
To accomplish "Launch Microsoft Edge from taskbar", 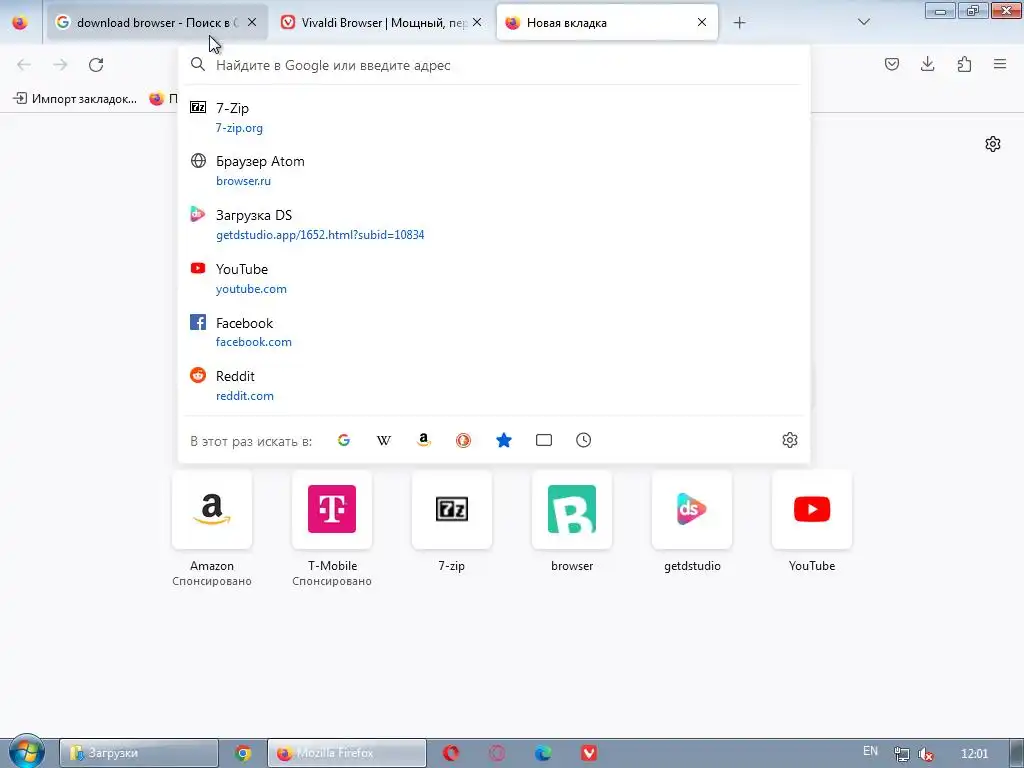I will click(x=543, y=753).
